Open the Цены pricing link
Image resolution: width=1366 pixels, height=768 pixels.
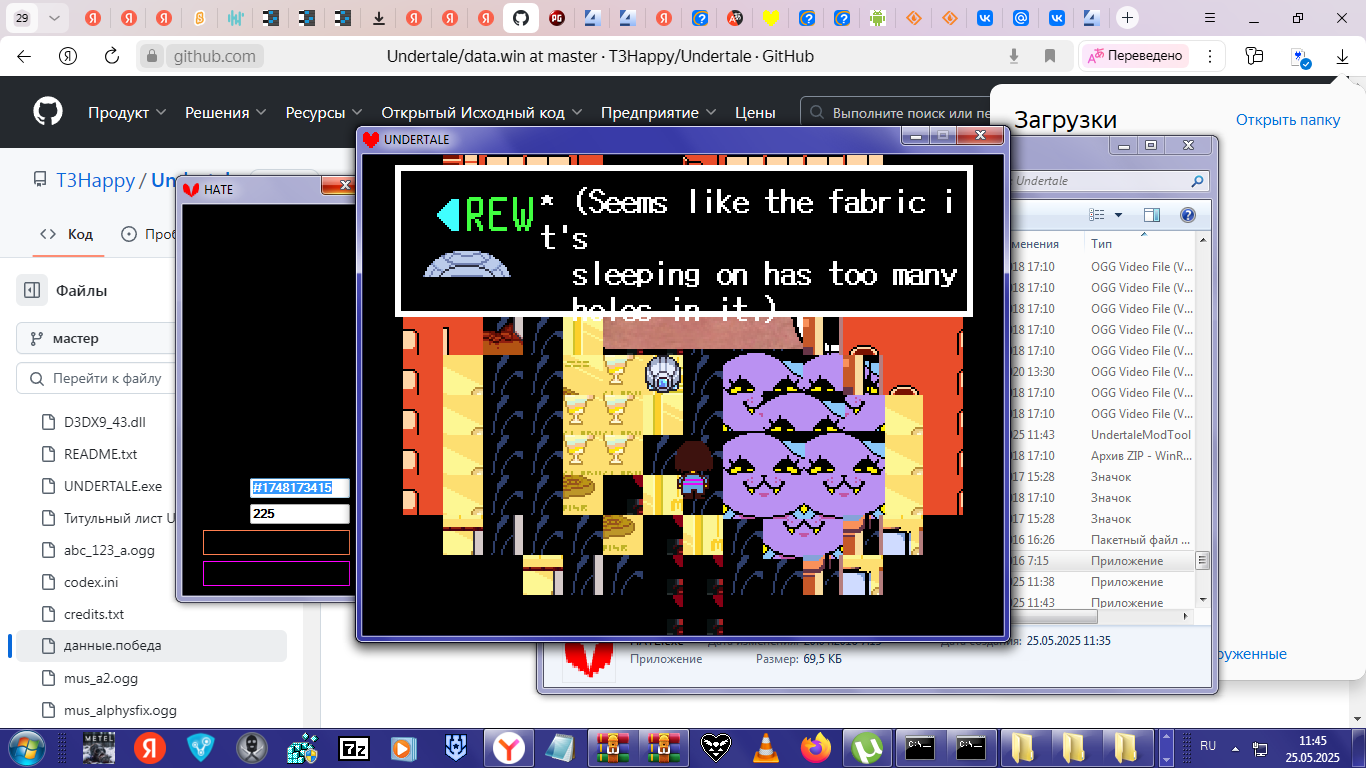pos(755,113)
